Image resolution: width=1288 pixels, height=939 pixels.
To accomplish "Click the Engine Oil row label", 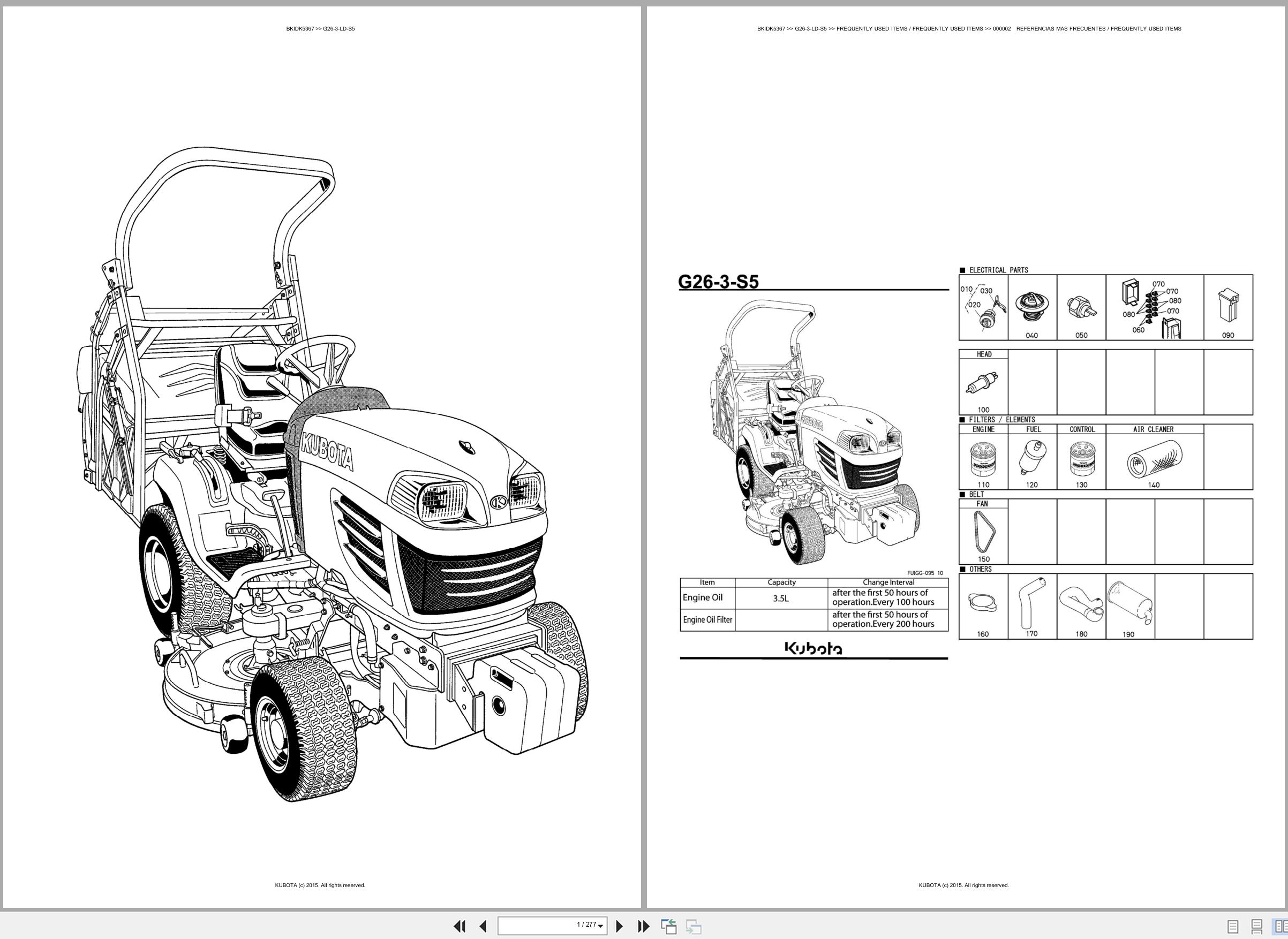I will click(703, 597).
